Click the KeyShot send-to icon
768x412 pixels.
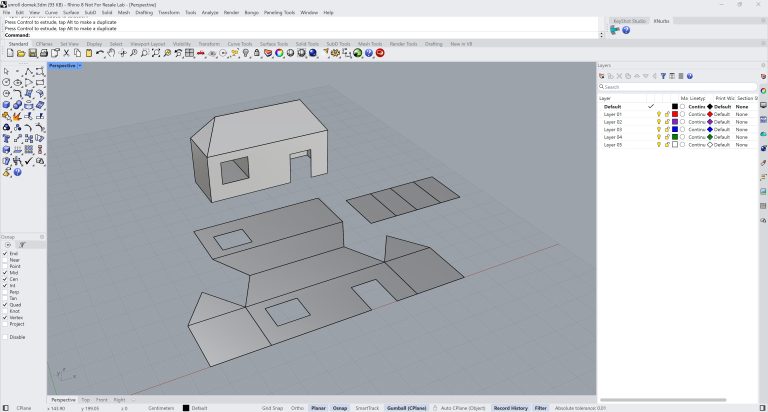pos(615,30)
